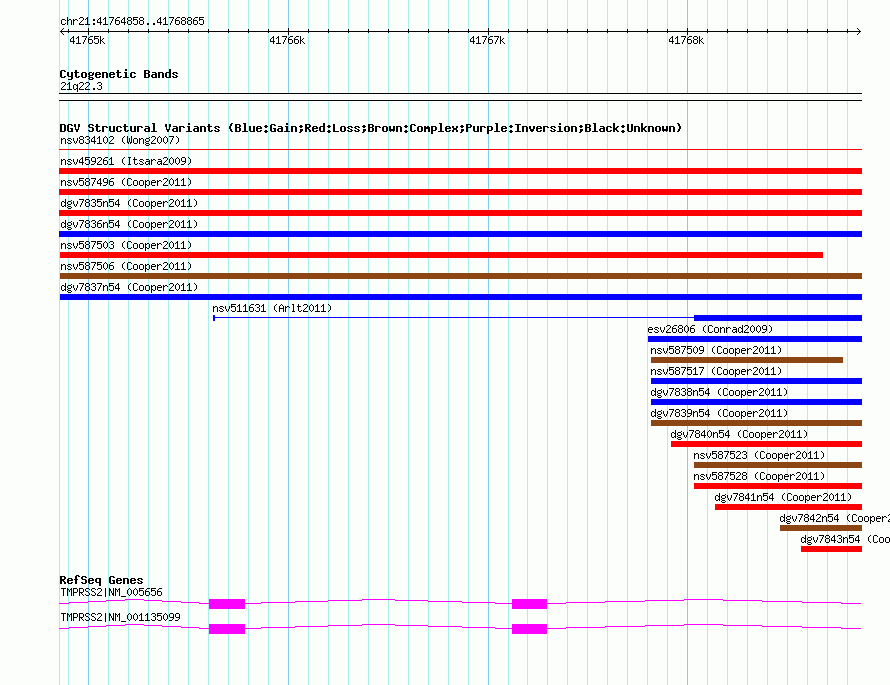Click first magenta exon of TMPRSS2|NM_001135099
Screen dimensions: 890x685
pyautogui.click(x=227, y=629)
